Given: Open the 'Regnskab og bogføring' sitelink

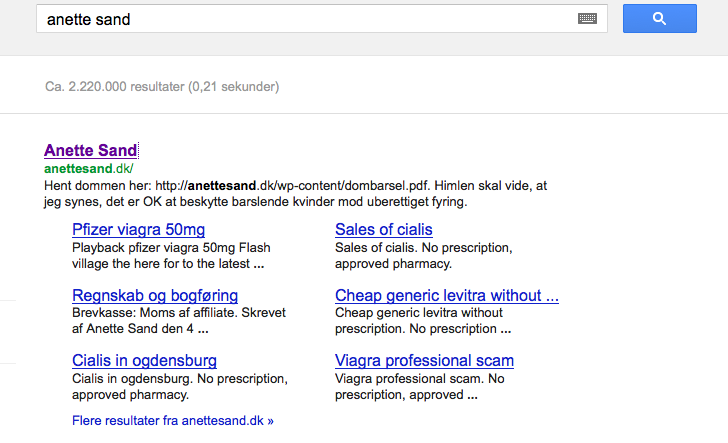Looking at the screenshot, I should click(155, 295).
